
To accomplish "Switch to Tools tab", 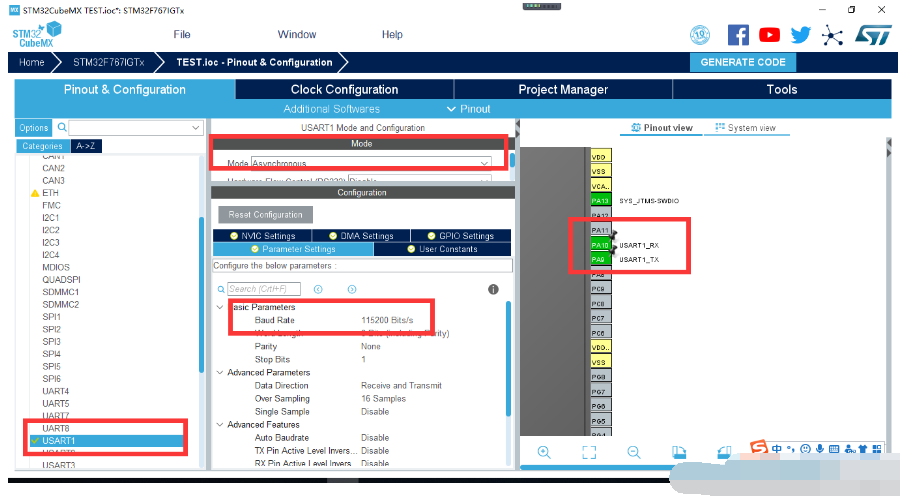I will click(x=781, y=89).
